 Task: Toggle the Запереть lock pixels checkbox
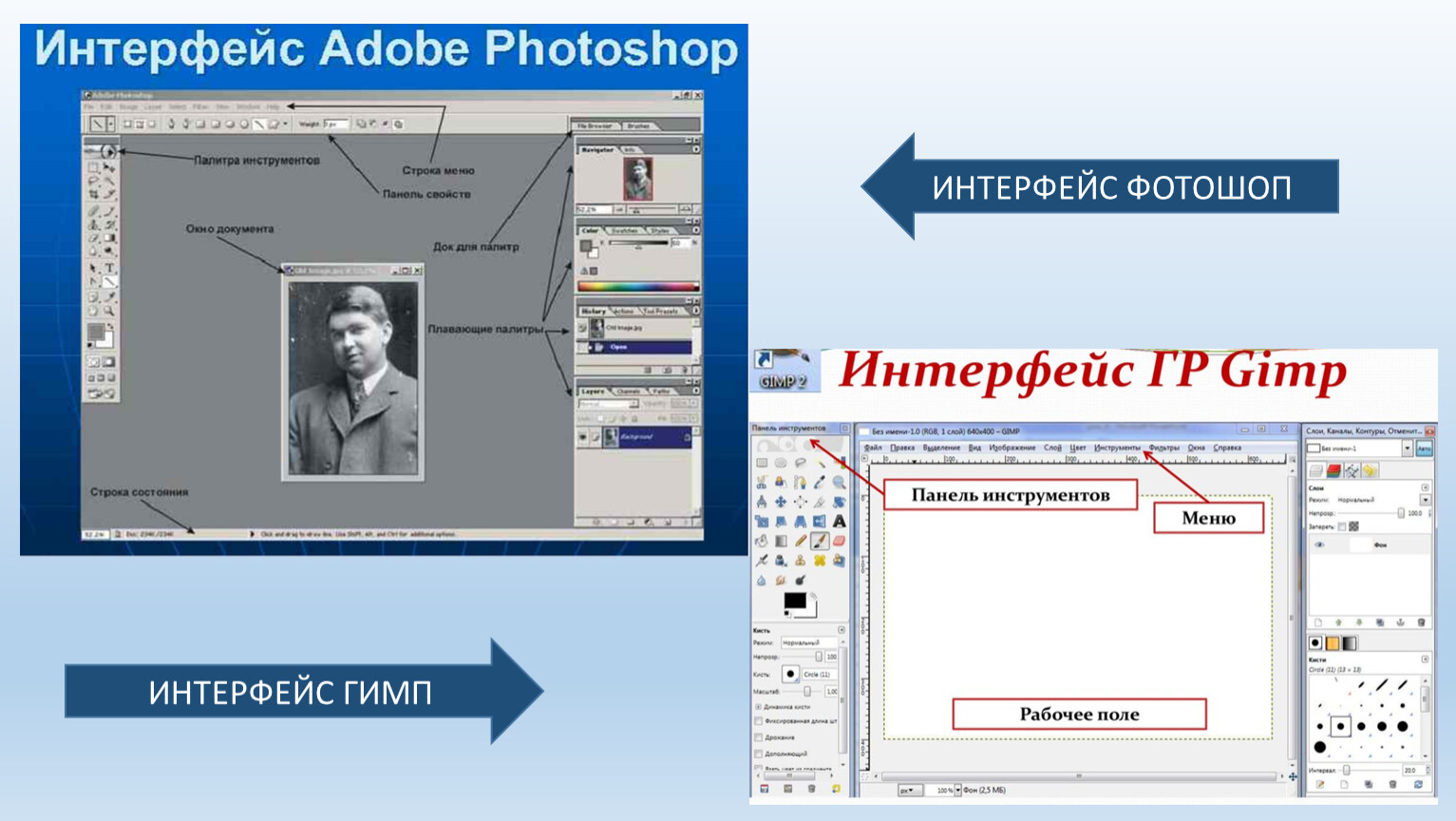pyautogui.click(x=1342, y=526)
